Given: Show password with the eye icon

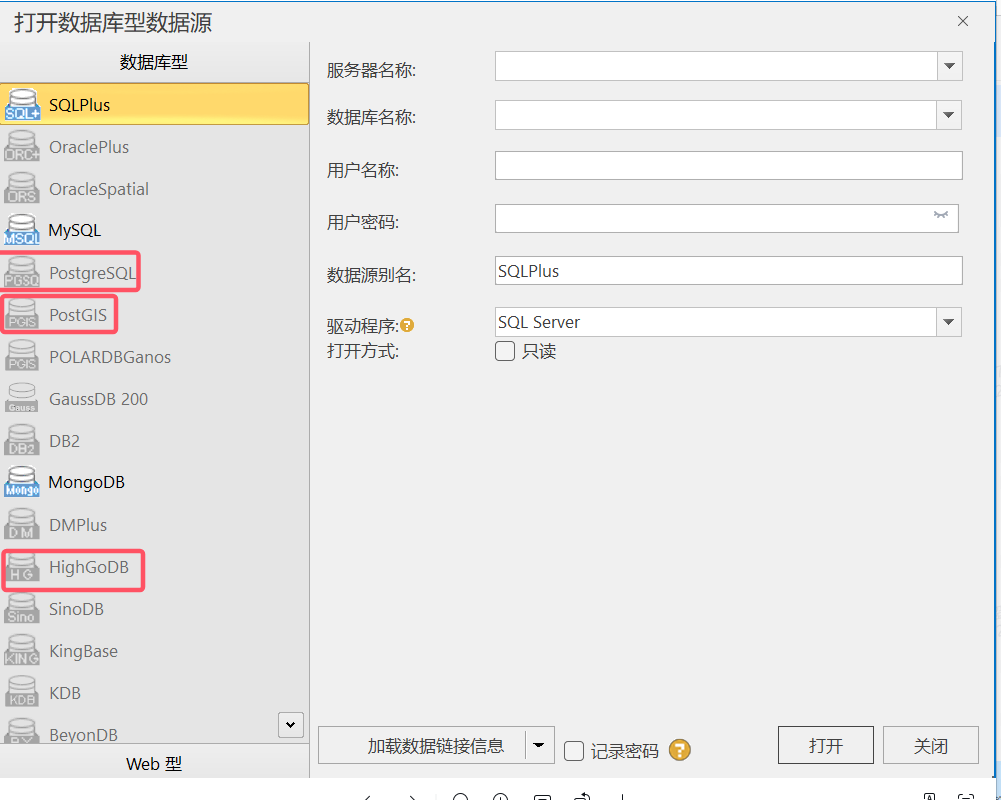Looking at the screenshot, I should (940, 215).
